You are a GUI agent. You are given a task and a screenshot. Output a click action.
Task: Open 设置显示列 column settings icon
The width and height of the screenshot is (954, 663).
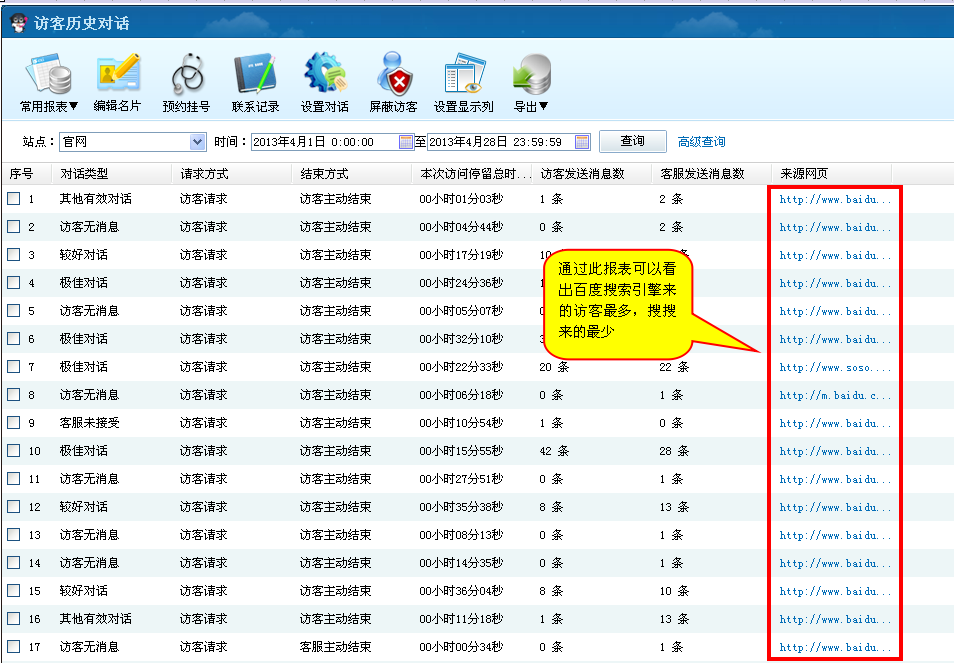coord(463,76)
